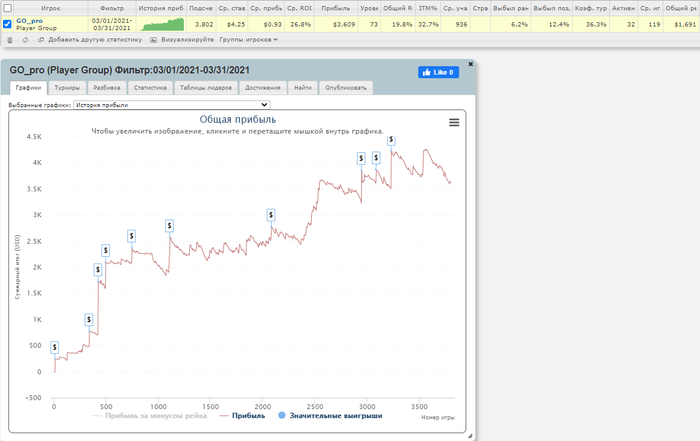Viewport: 700px width, 441px height.
Task: Switch to the Турниры tab
Action: coord(67,88)
